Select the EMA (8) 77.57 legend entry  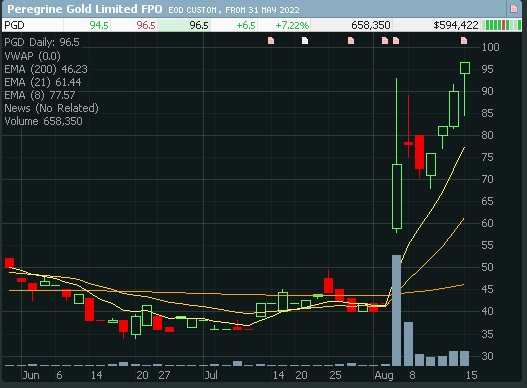point(40,95)
